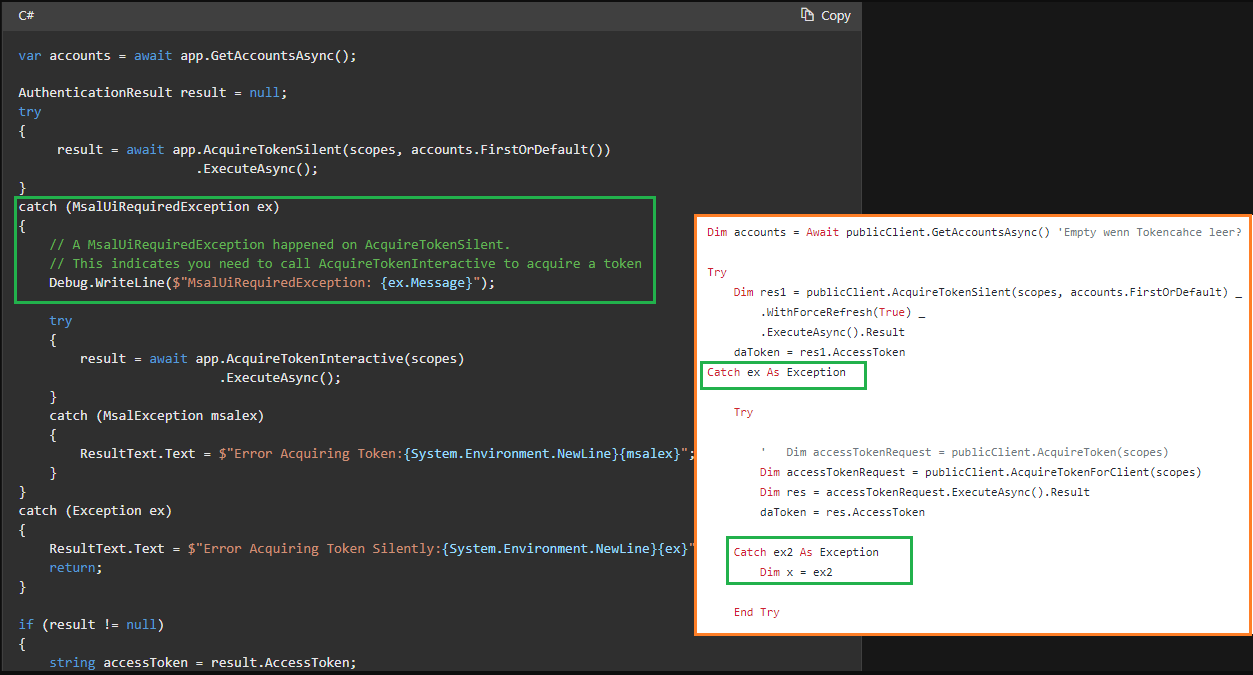Click 'catch (Exception ex)' line

pos(95,510)
